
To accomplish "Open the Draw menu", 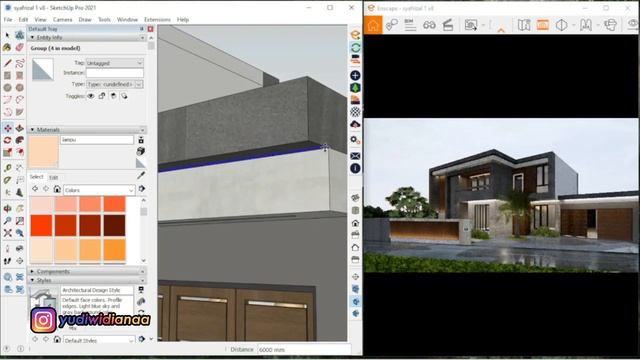I will coord(85,20).
